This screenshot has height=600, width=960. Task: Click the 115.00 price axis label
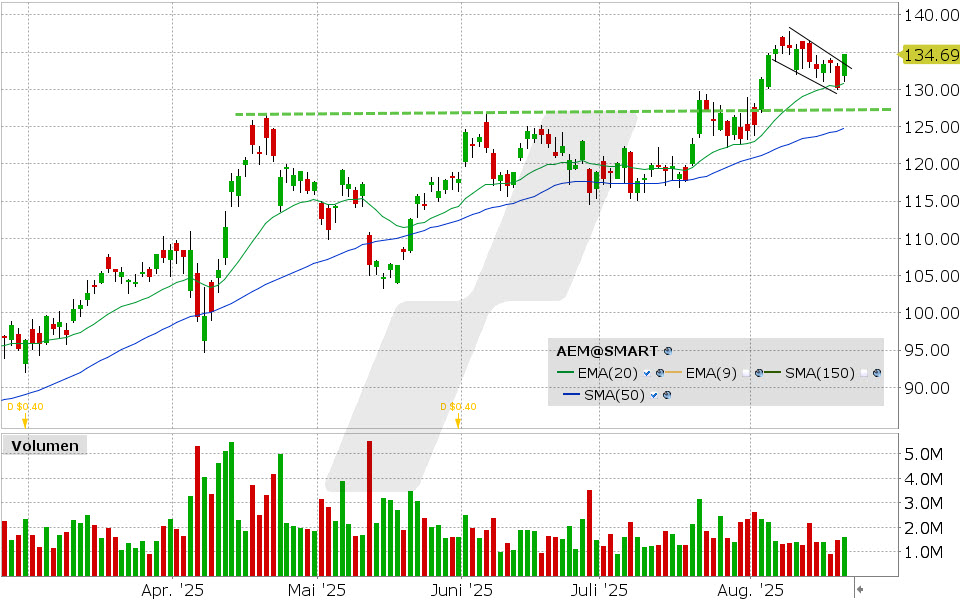[x=932, y=201]
